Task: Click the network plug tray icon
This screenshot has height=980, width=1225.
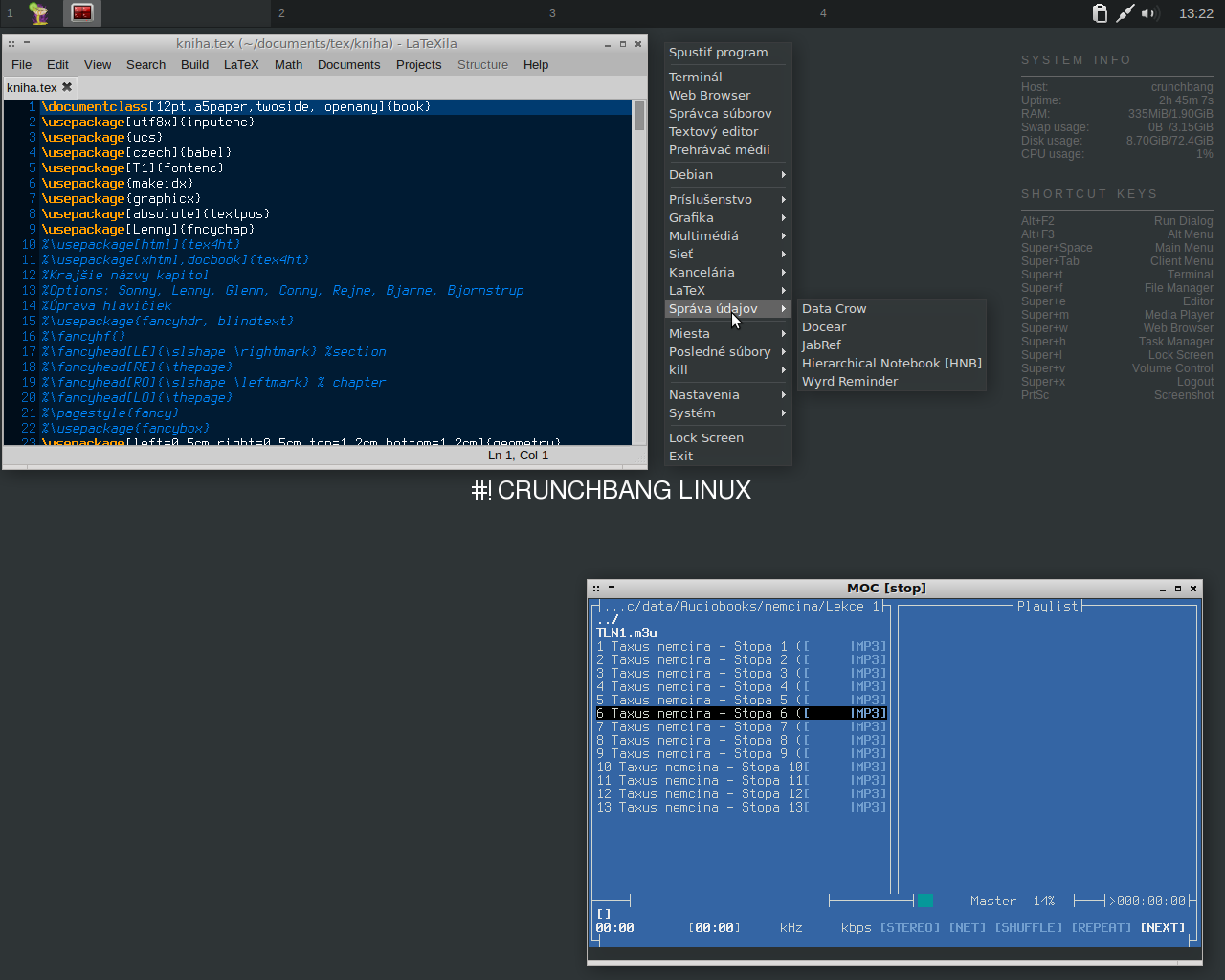Action: [1125, 13]
